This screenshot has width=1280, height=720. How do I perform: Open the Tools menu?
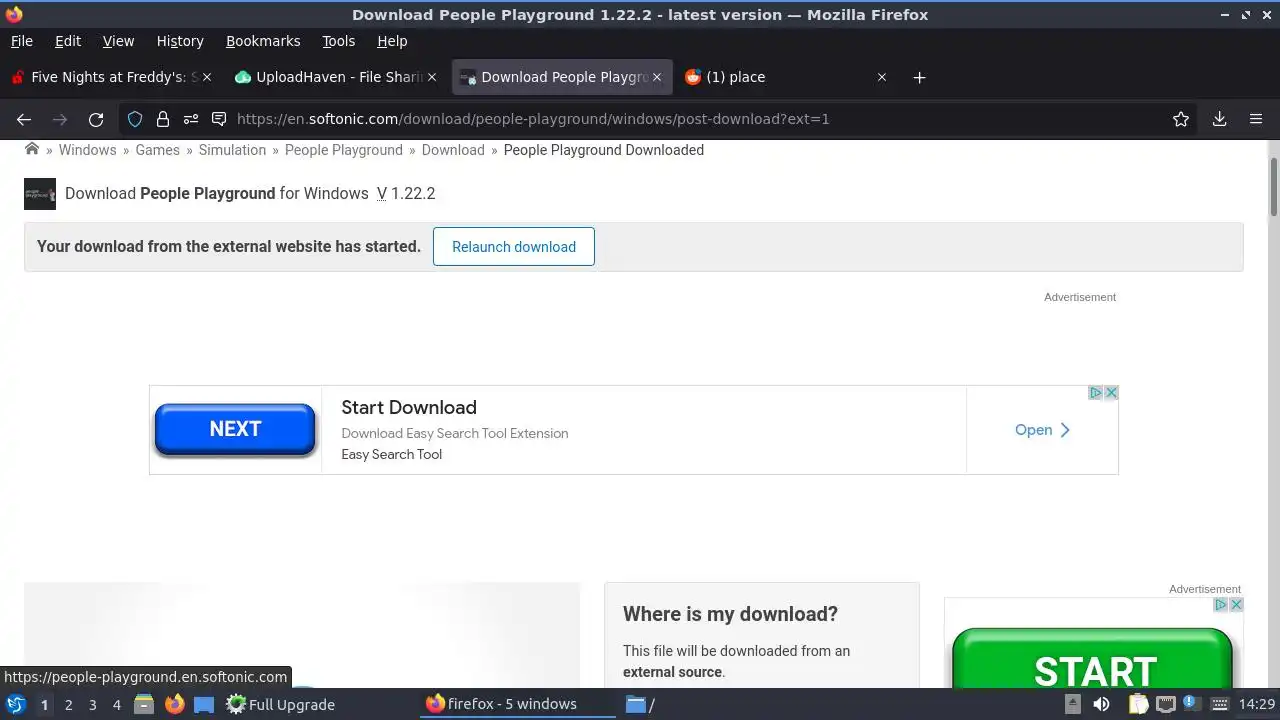pyautogui.click(x=339, y=41)
